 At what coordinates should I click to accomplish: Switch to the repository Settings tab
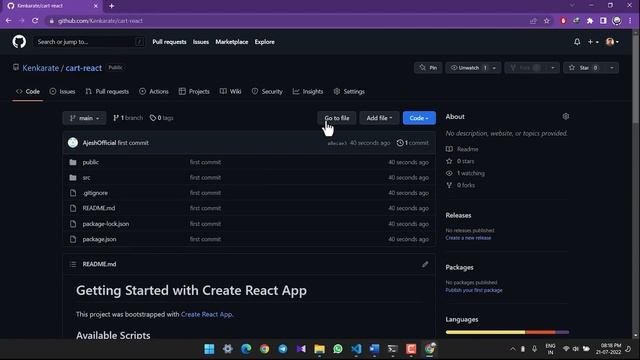349,91
